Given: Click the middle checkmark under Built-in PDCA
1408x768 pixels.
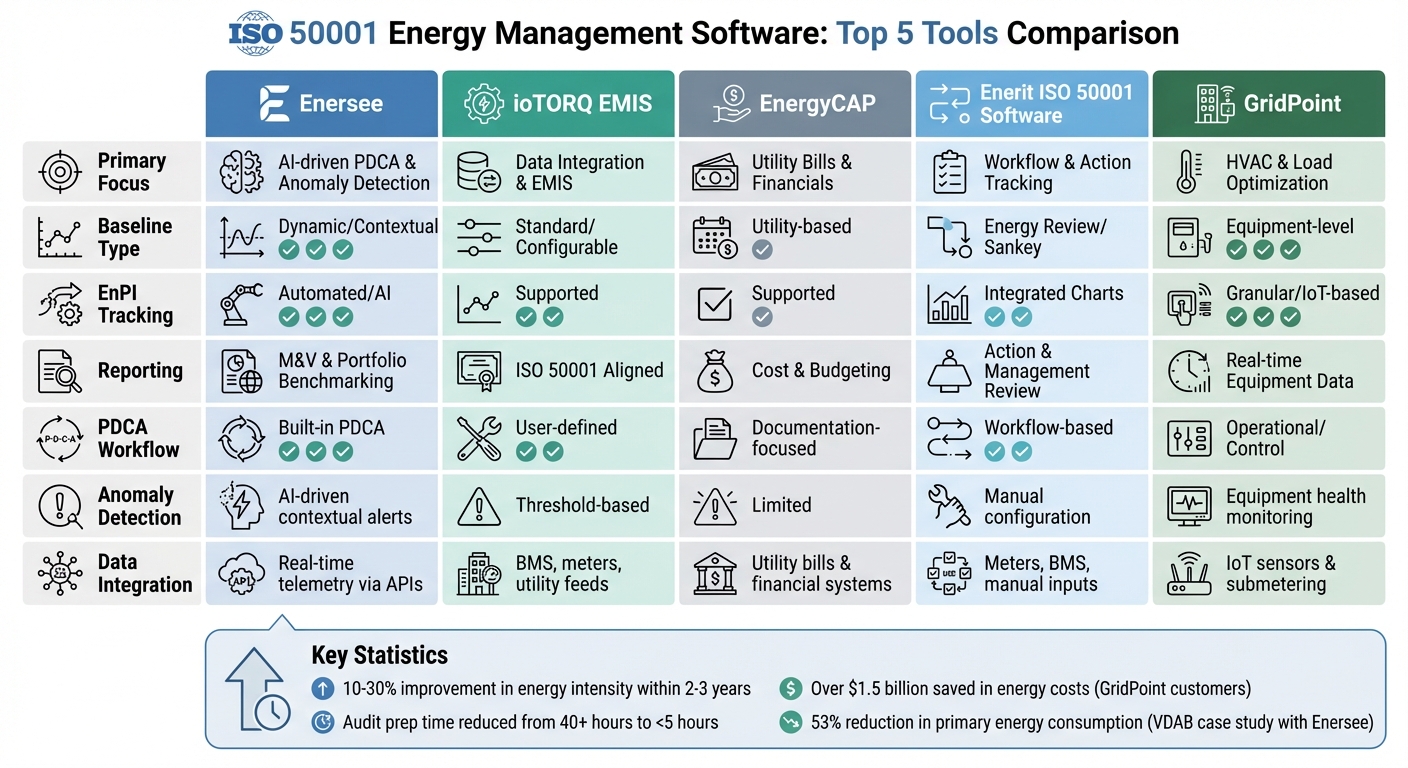Looking at the screenshot, I should coord(316,451).
